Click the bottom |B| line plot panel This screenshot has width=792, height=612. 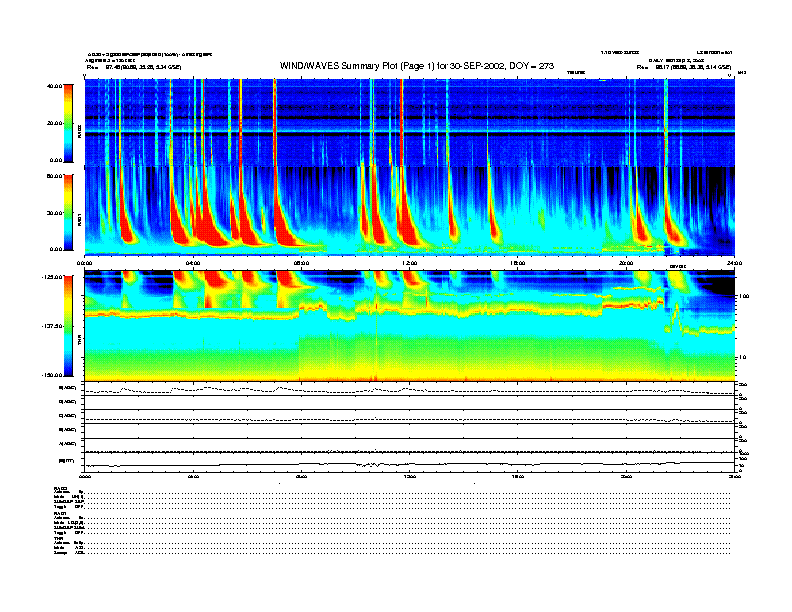point(409,462)
